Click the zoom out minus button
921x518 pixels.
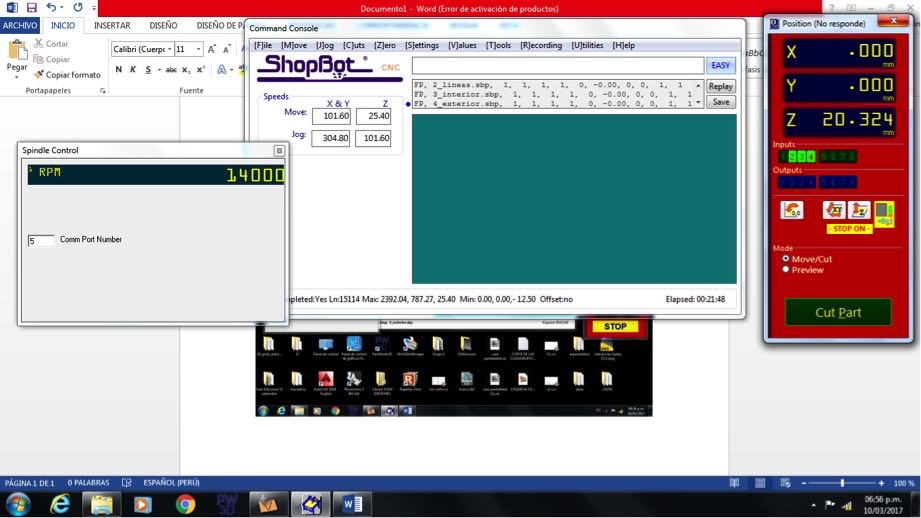(804, 483)
